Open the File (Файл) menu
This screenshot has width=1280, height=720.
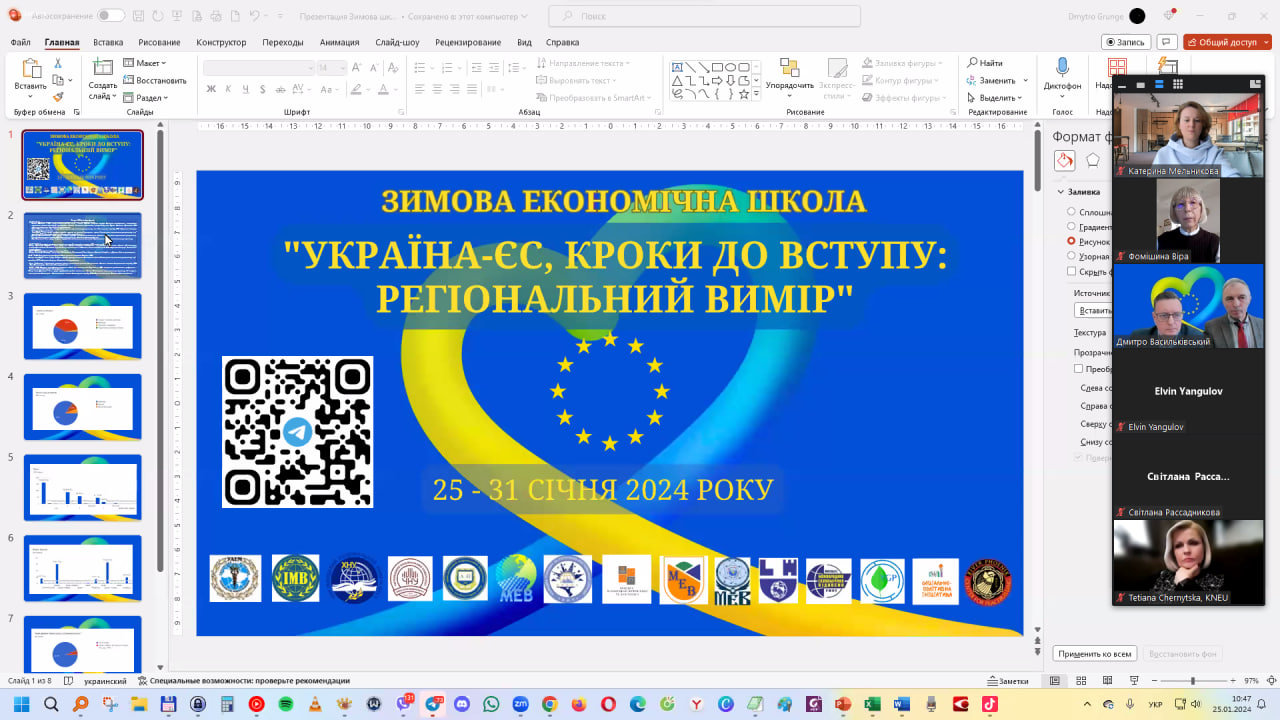[x=20, y=42]
